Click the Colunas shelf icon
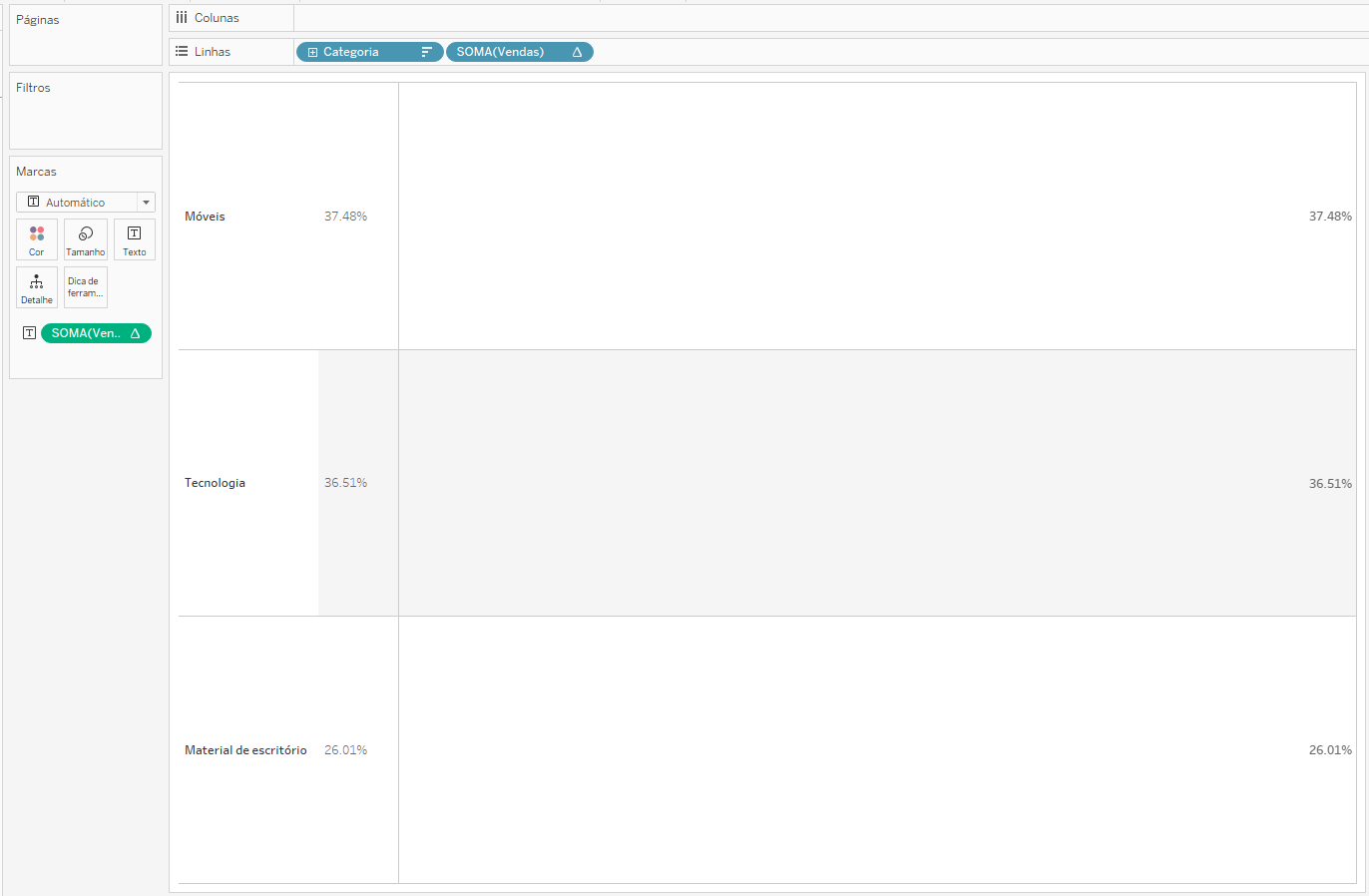1369x896 pixels. point(182,18)
